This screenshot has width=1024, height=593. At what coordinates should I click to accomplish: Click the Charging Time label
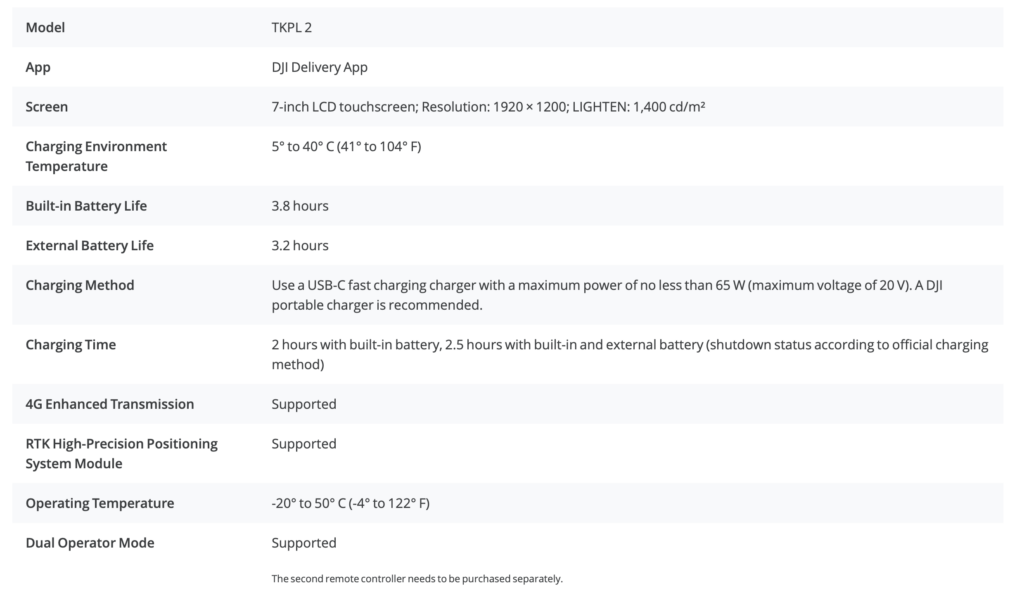point(70,345)
